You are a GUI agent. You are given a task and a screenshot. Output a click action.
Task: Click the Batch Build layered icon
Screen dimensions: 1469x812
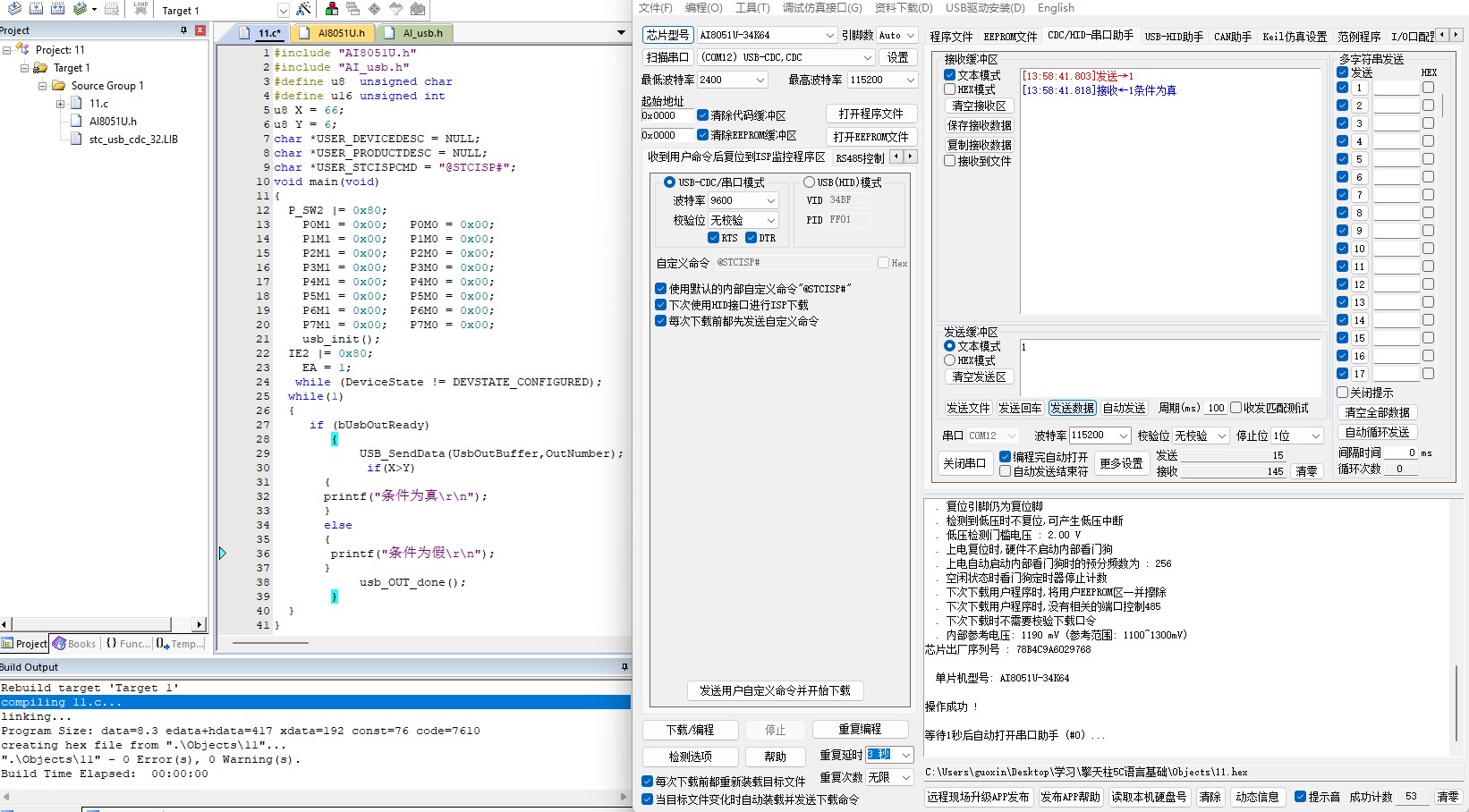pyautogui.click(x=80, y=9)
